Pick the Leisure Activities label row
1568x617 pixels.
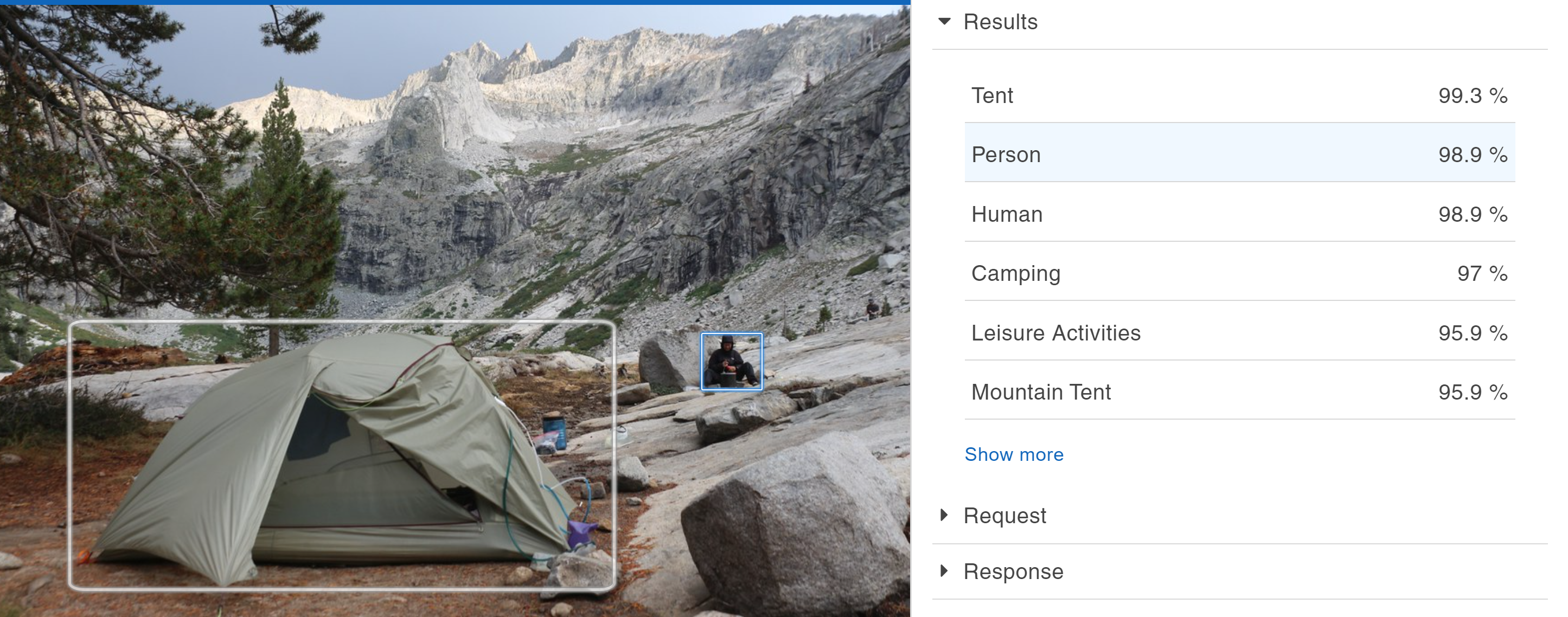(1239, 333)
